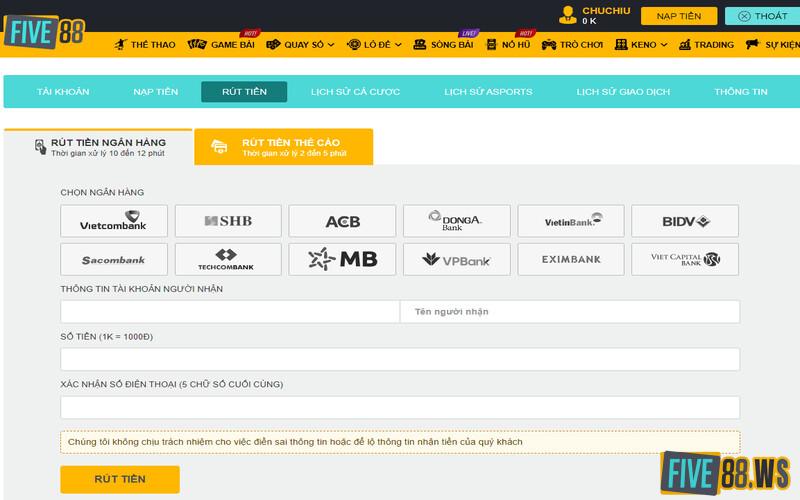Expand the Quay Số dropdown arrow
The height and width of the screenshot is (500, 800).
pyautogui.click(x=331, y=45)
